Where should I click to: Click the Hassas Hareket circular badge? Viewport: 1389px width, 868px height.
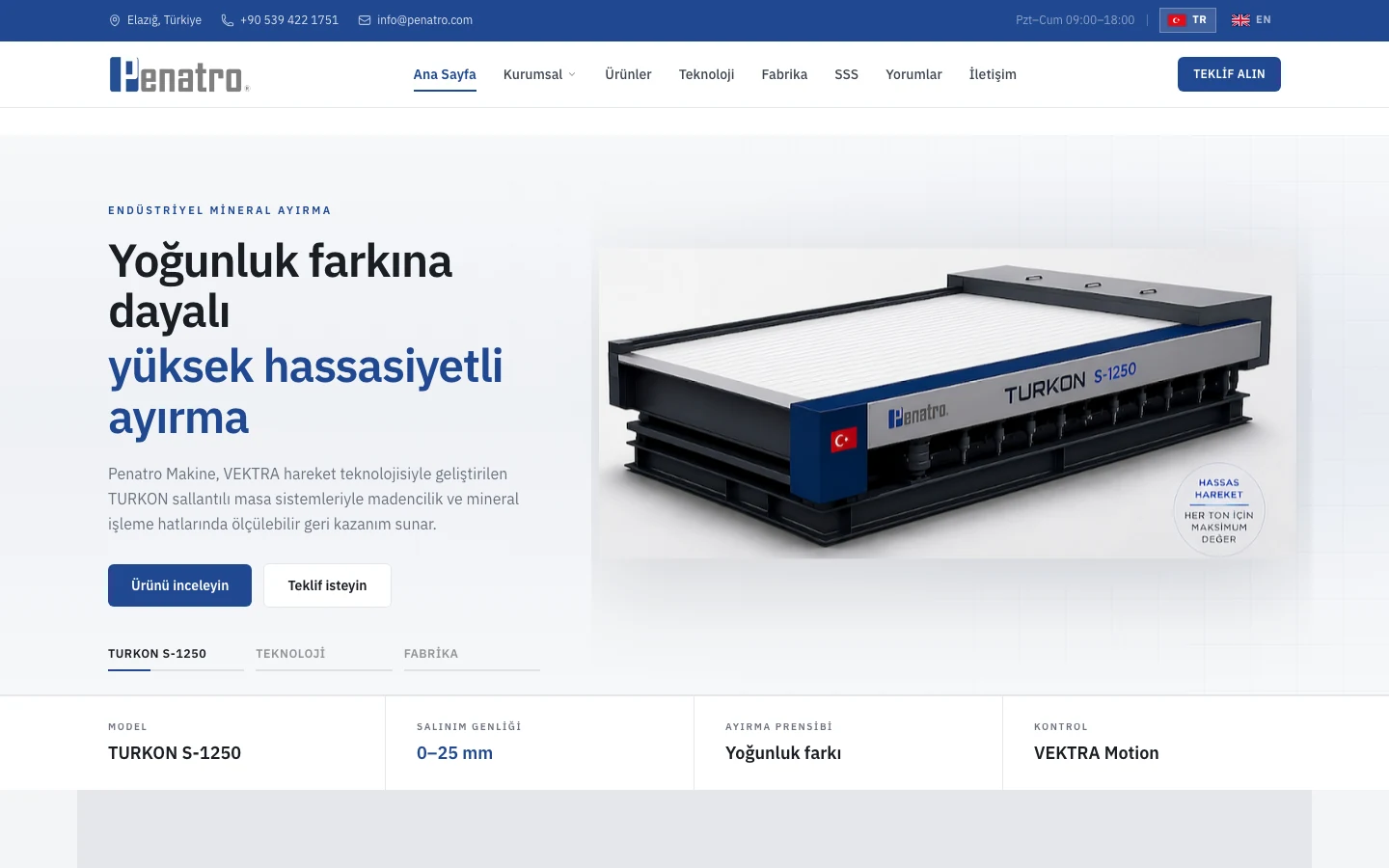[1219, 510]
